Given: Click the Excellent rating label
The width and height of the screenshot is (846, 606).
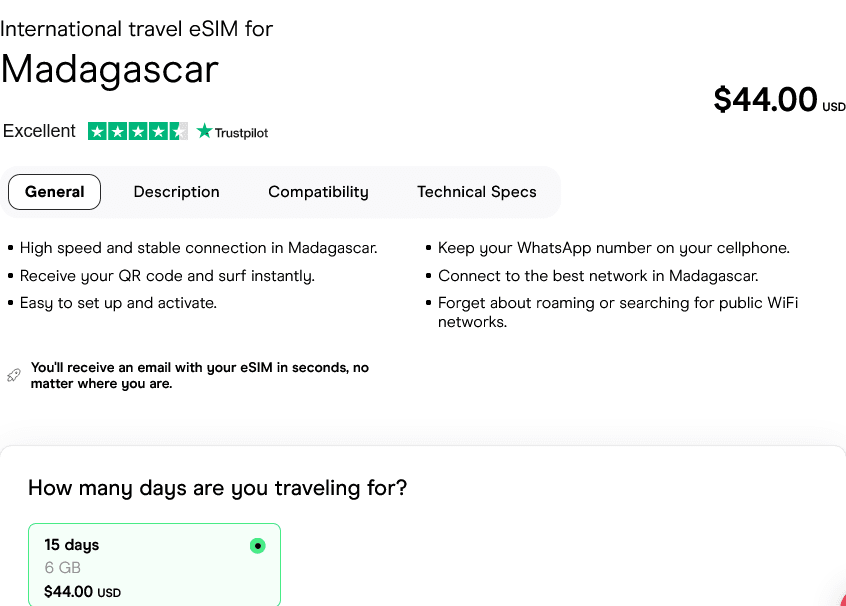Looking at the screenshot, I should 39,131.
